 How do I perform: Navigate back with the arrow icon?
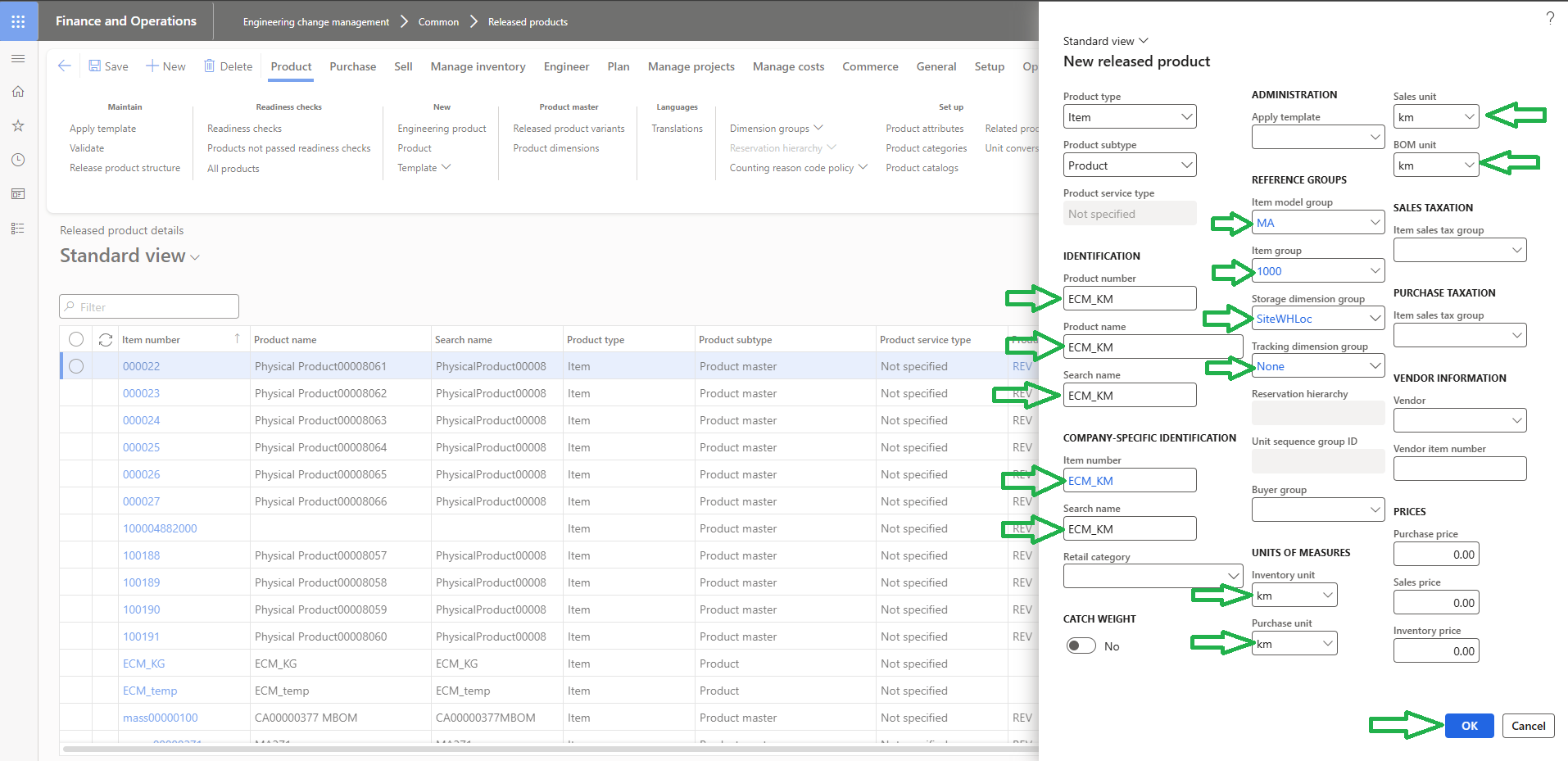[64, 66]
